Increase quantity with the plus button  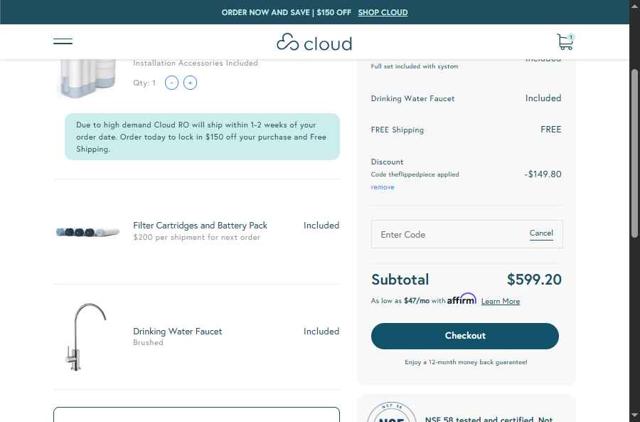pyautogui.click(x=190, y=83)
